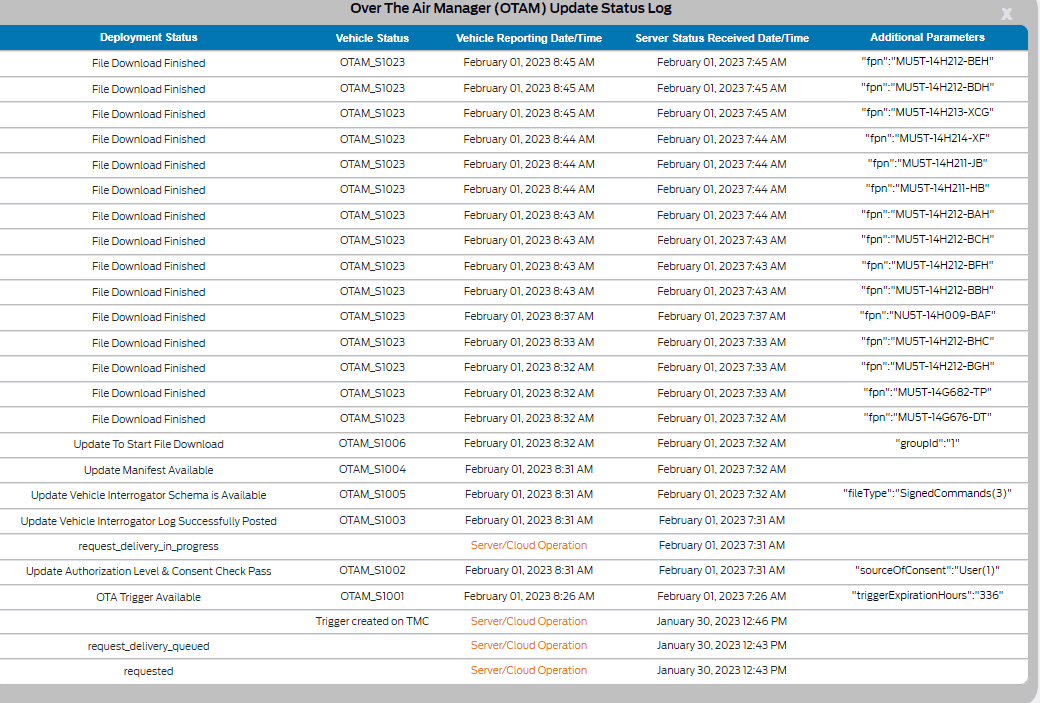Screen dimensions: 1040x703
Task: Click the NU5T-14H009-BAF fpn parameter
Action: [x=927, y=316]
